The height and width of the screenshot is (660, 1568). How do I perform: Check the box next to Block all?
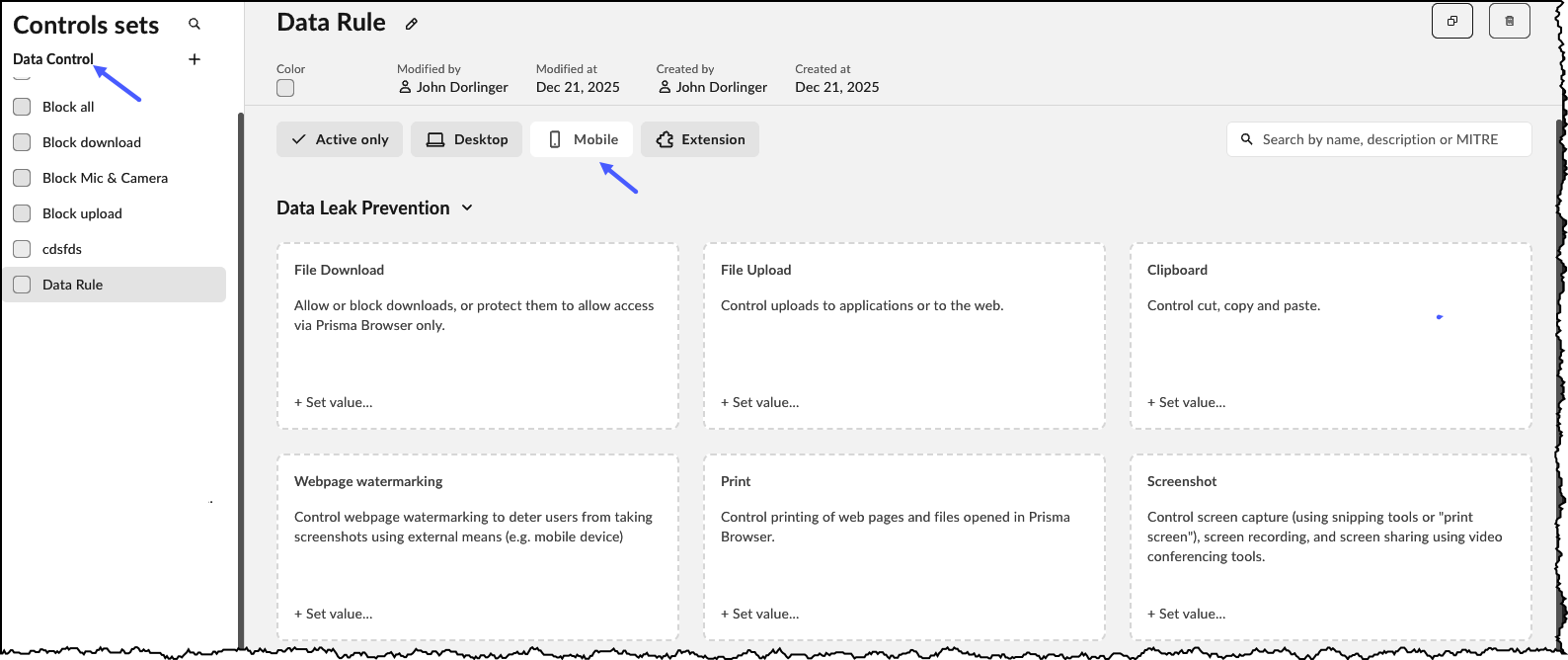coord(22,107)
